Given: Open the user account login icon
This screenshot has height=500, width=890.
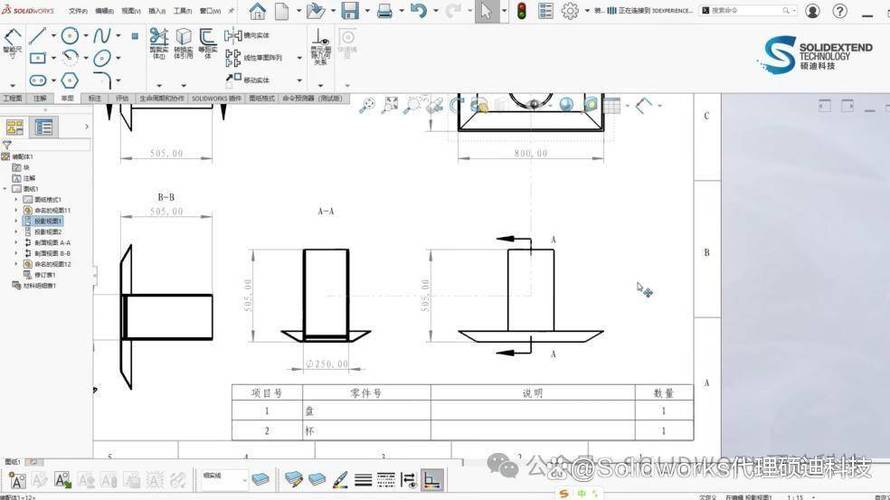Looking at the screenshot, I should pyautogui.click(x=812, y=11).
